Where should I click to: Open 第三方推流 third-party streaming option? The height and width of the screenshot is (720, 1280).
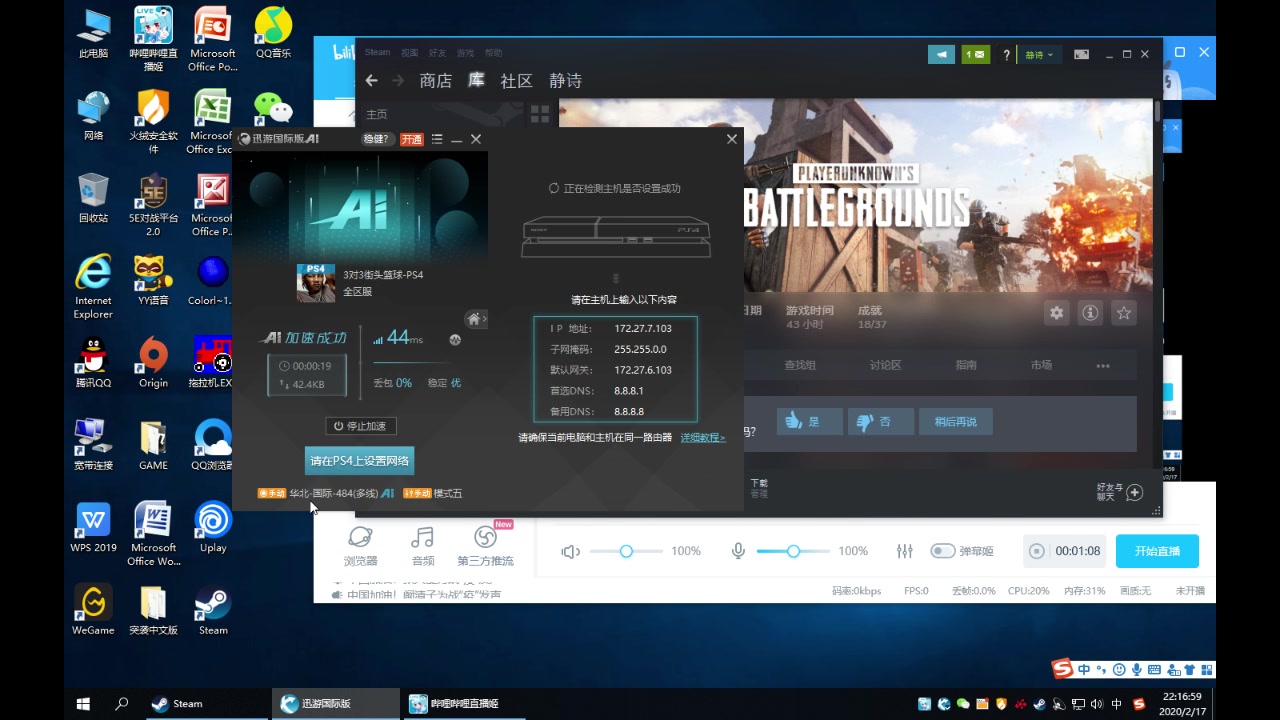485,546
